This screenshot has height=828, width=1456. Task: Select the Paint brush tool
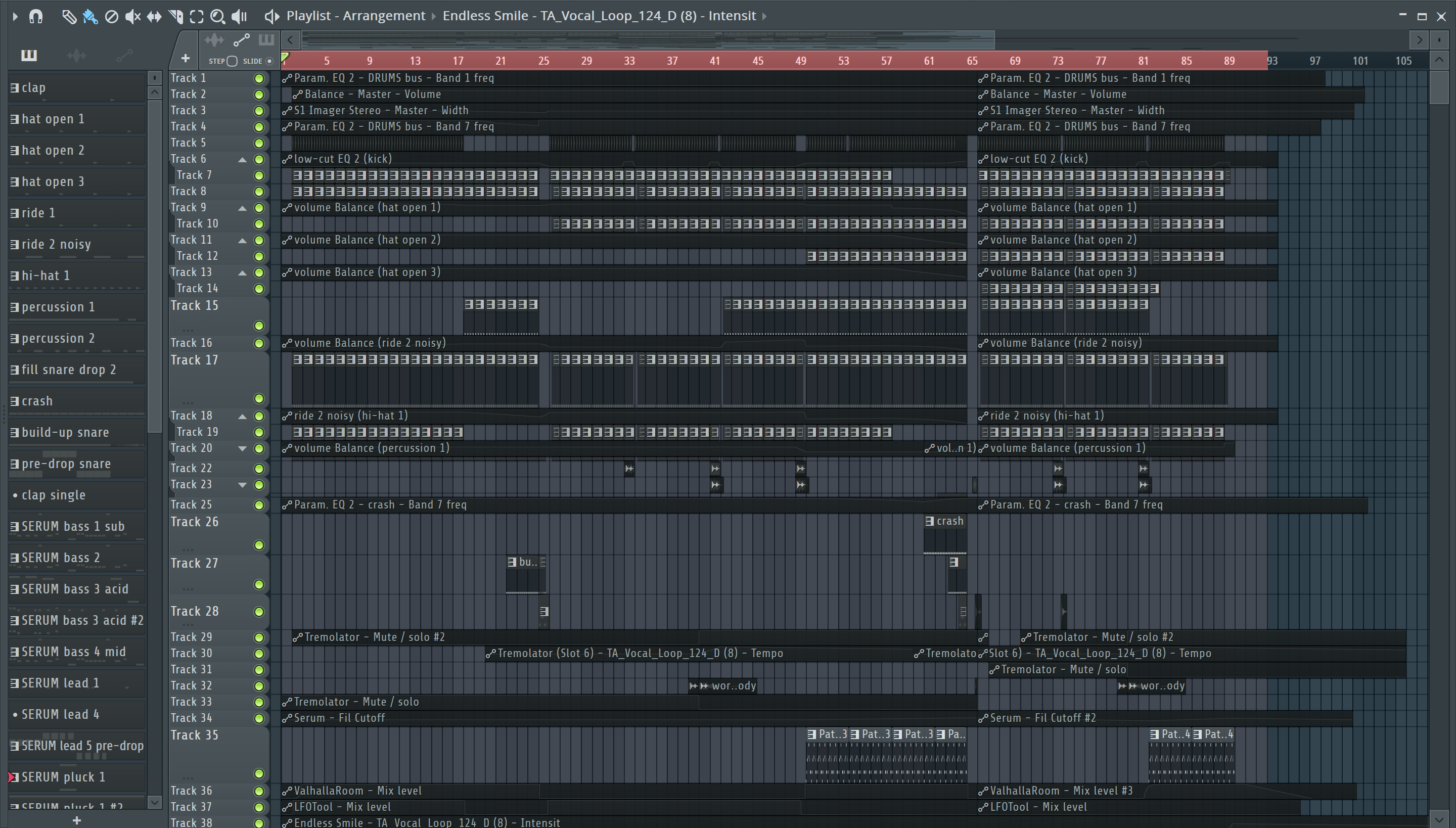pyautogui.click(x=90, y=17)
